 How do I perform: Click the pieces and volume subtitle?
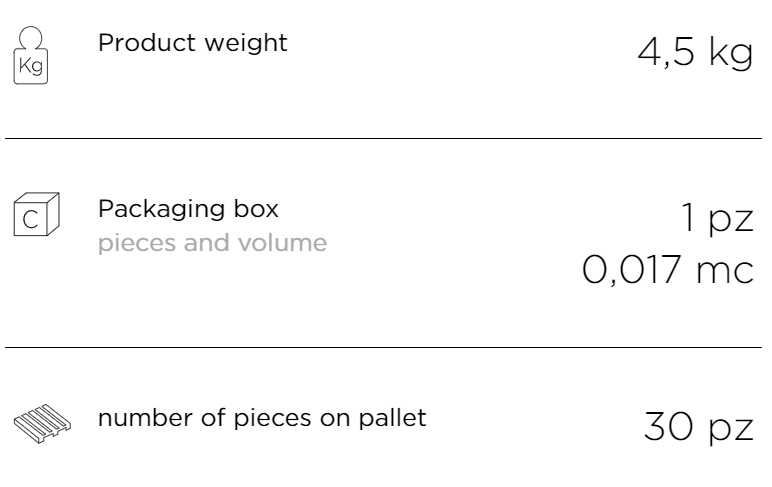(x=212, y=243)
